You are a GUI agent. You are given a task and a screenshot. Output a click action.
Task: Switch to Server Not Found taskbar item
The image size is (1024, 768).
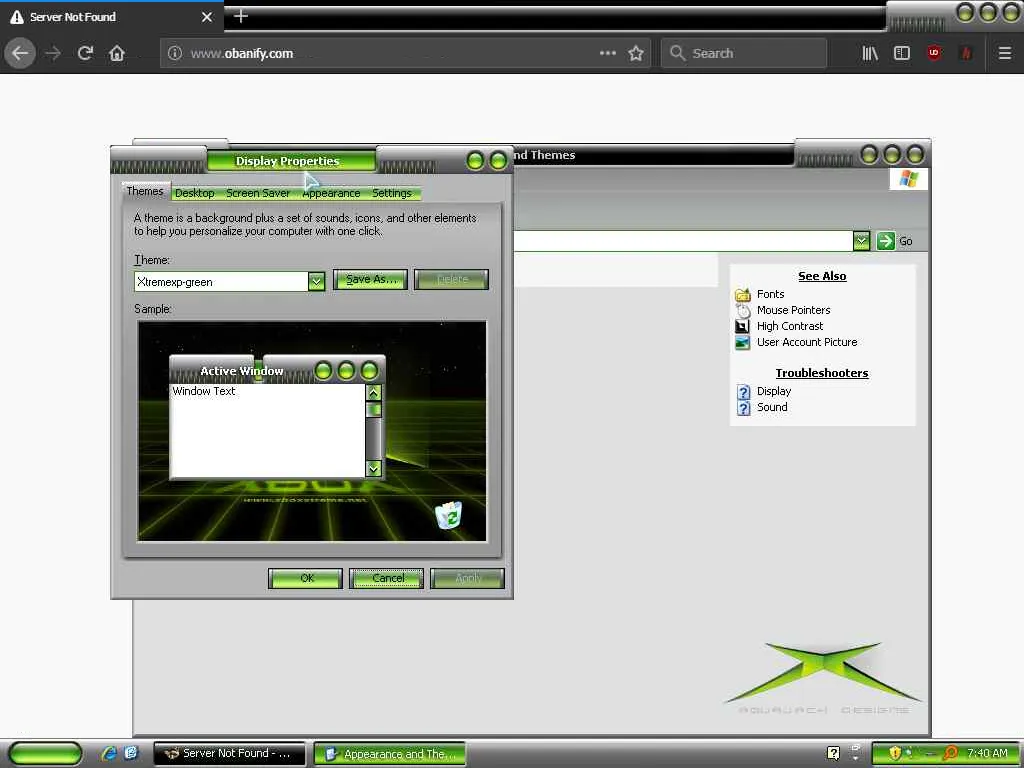click(229, 754)
